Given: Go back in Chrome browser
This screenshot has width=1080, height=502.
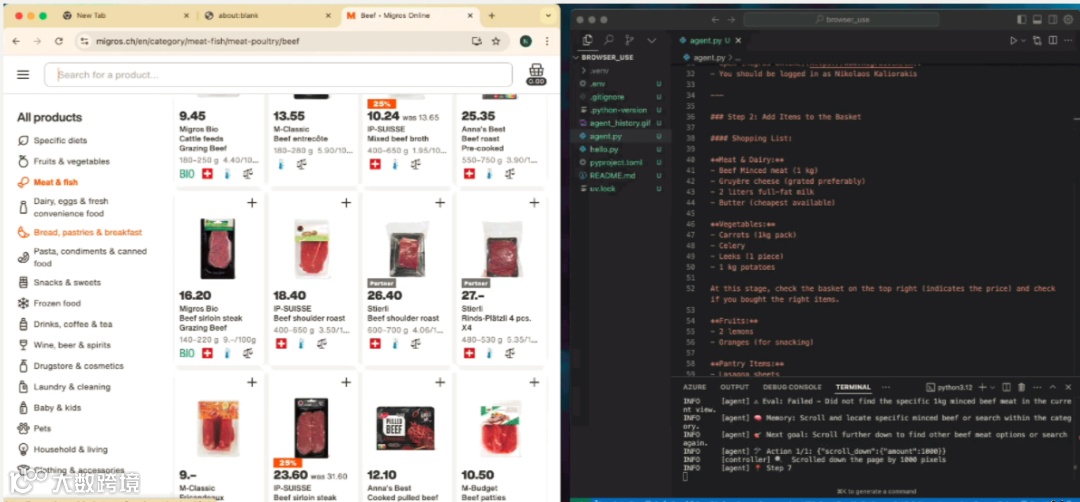Looking at the screenshot, I should click(x=17, y=41).
